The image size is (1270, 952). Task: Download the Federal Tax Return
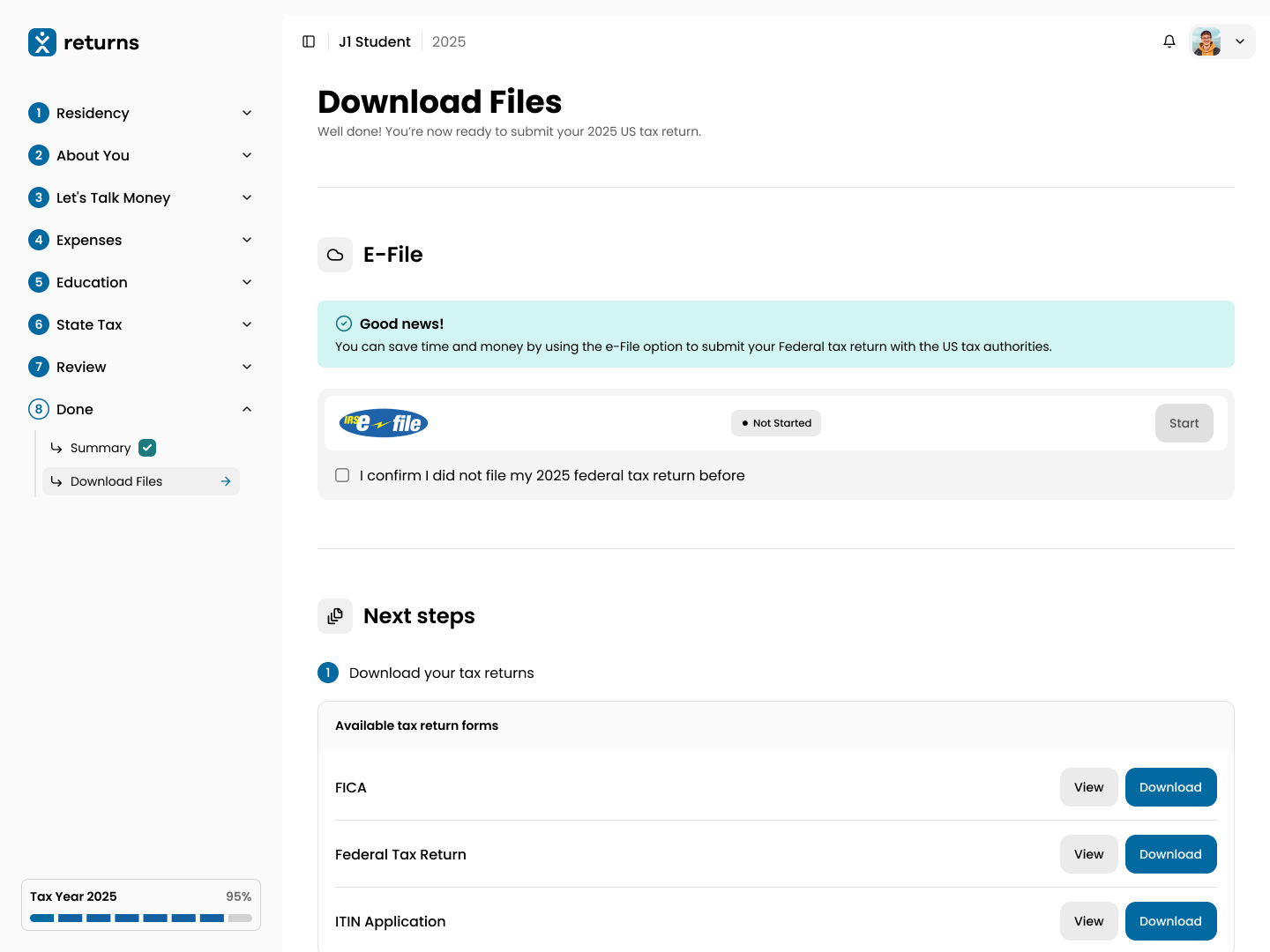[x=1170, y=854]
